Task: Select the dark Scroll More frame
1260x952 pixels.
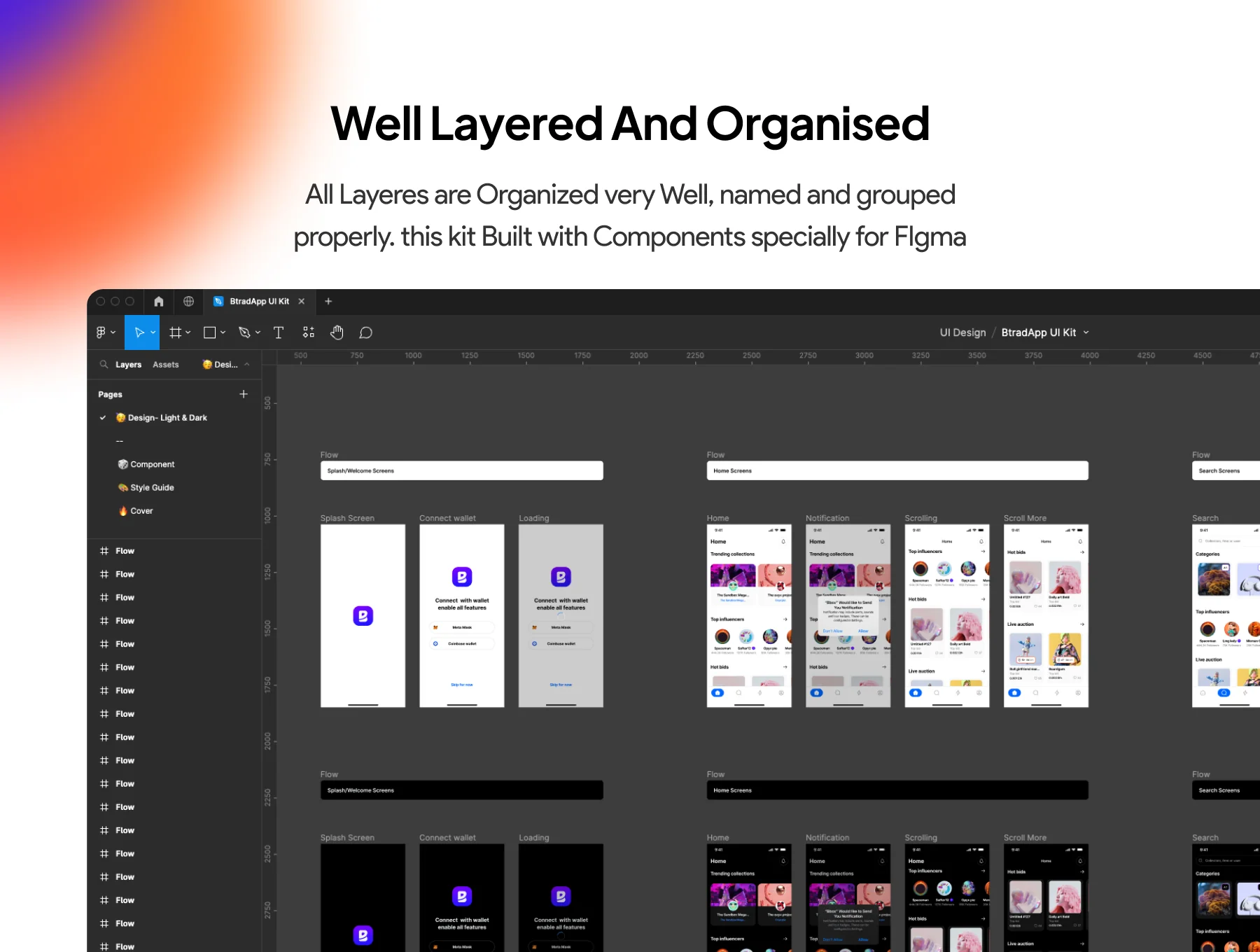Action: coord(1046,897)
